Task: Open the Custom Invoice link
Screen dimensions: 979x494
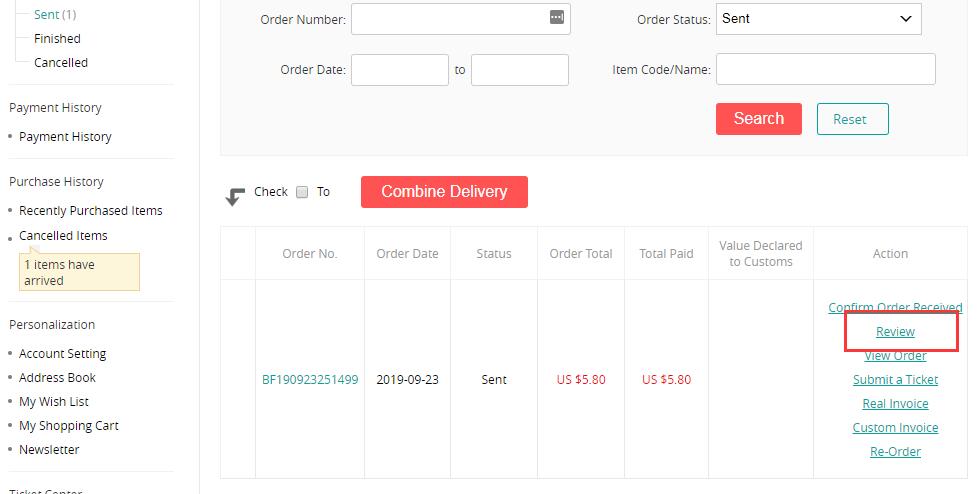Action: [895, 428]
